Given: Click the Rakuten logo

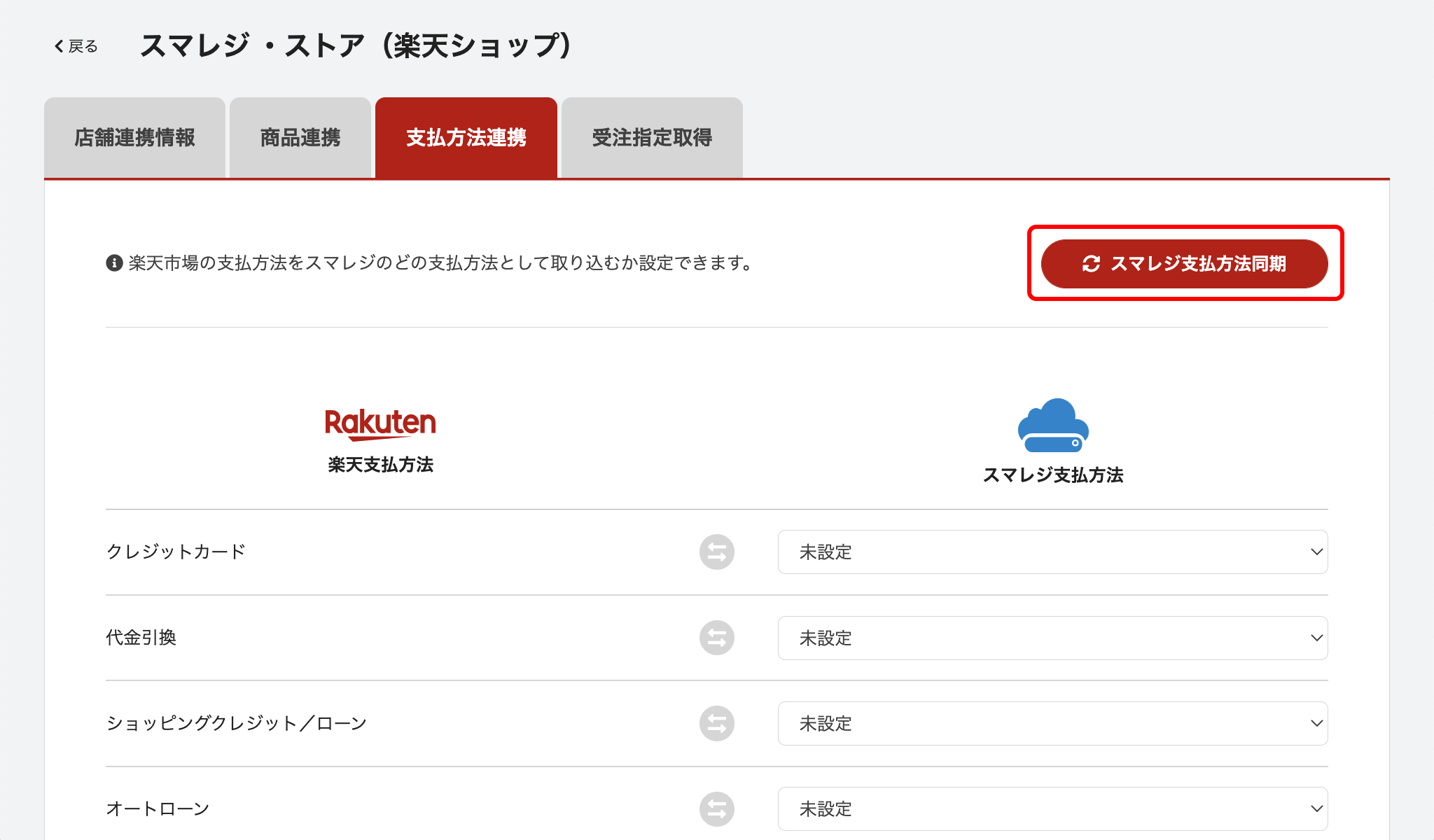Looking at the screenshot, I should coord(380,424).
